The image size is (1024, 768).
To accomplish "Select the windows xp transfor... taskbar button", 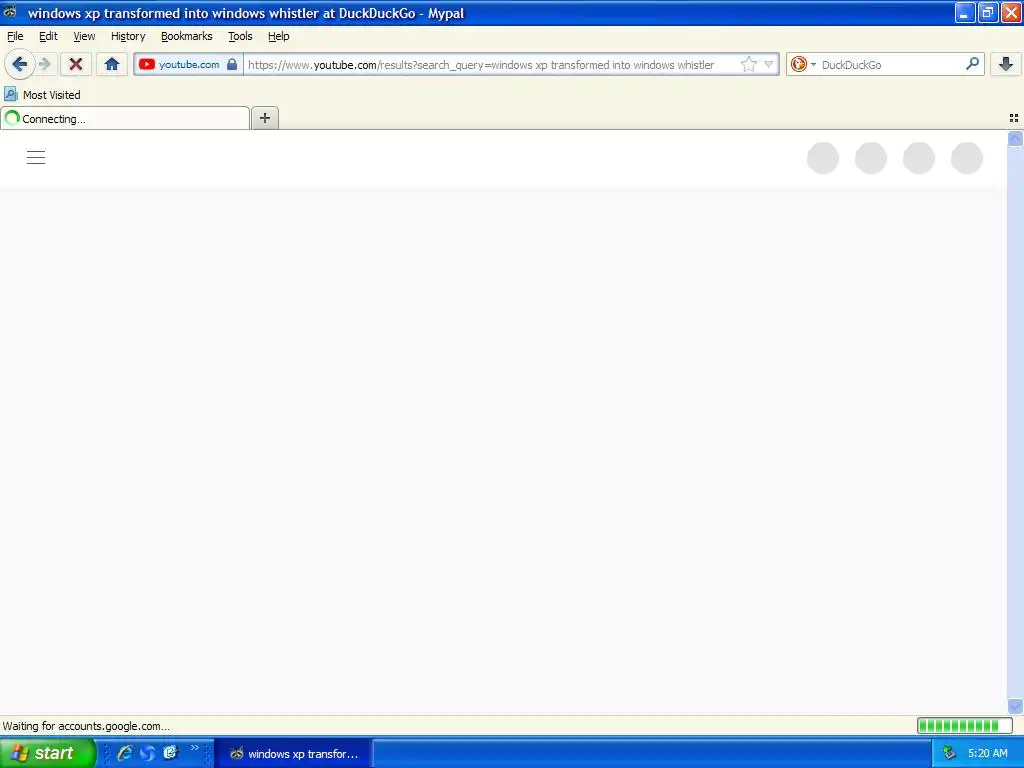I will pos(293,754).
